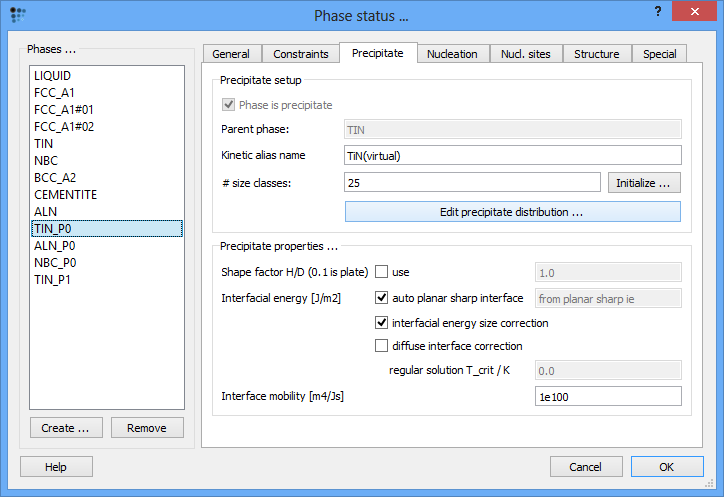
Task: Enable the Shape factor use checkbox
Action: coord(381,272)
